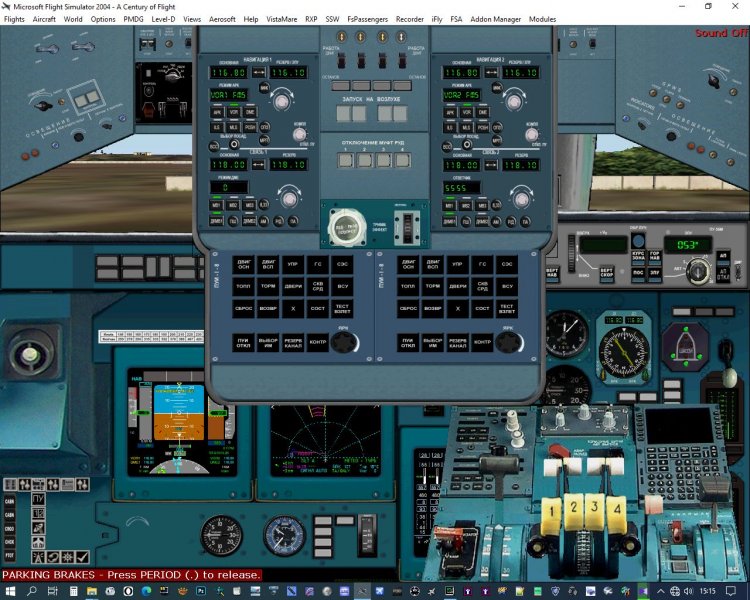The image size is (750, 600).
Task: Click the 5555 transponder code display
Action: tap(460, 187)
